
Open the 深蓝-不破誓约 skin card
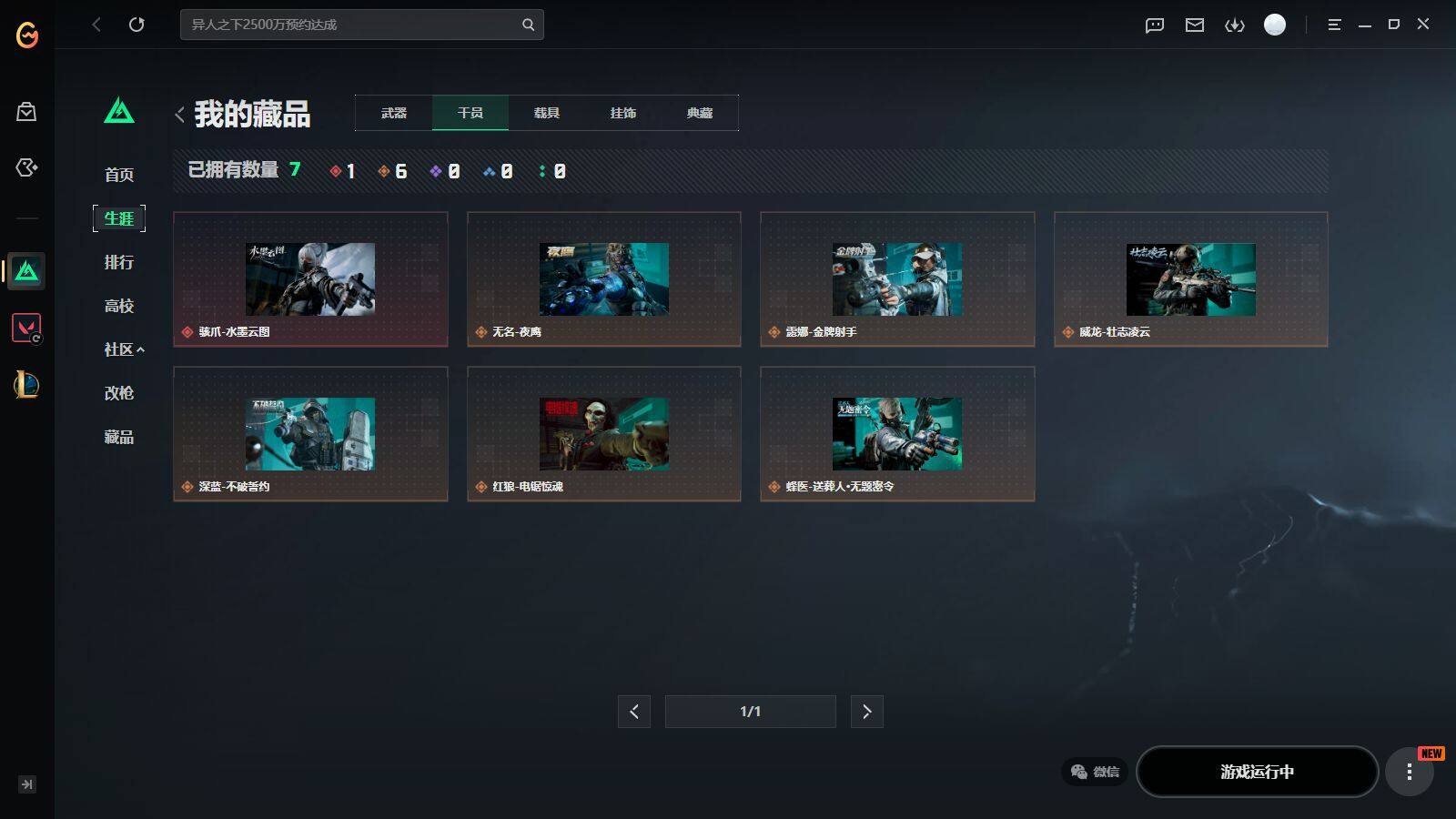click(310, 434)
